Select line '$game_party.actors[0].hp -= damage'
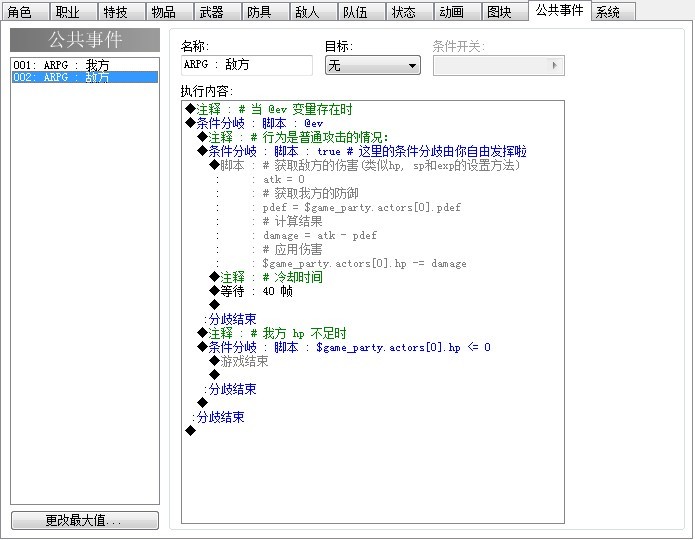695x540 pixels. 364,263
